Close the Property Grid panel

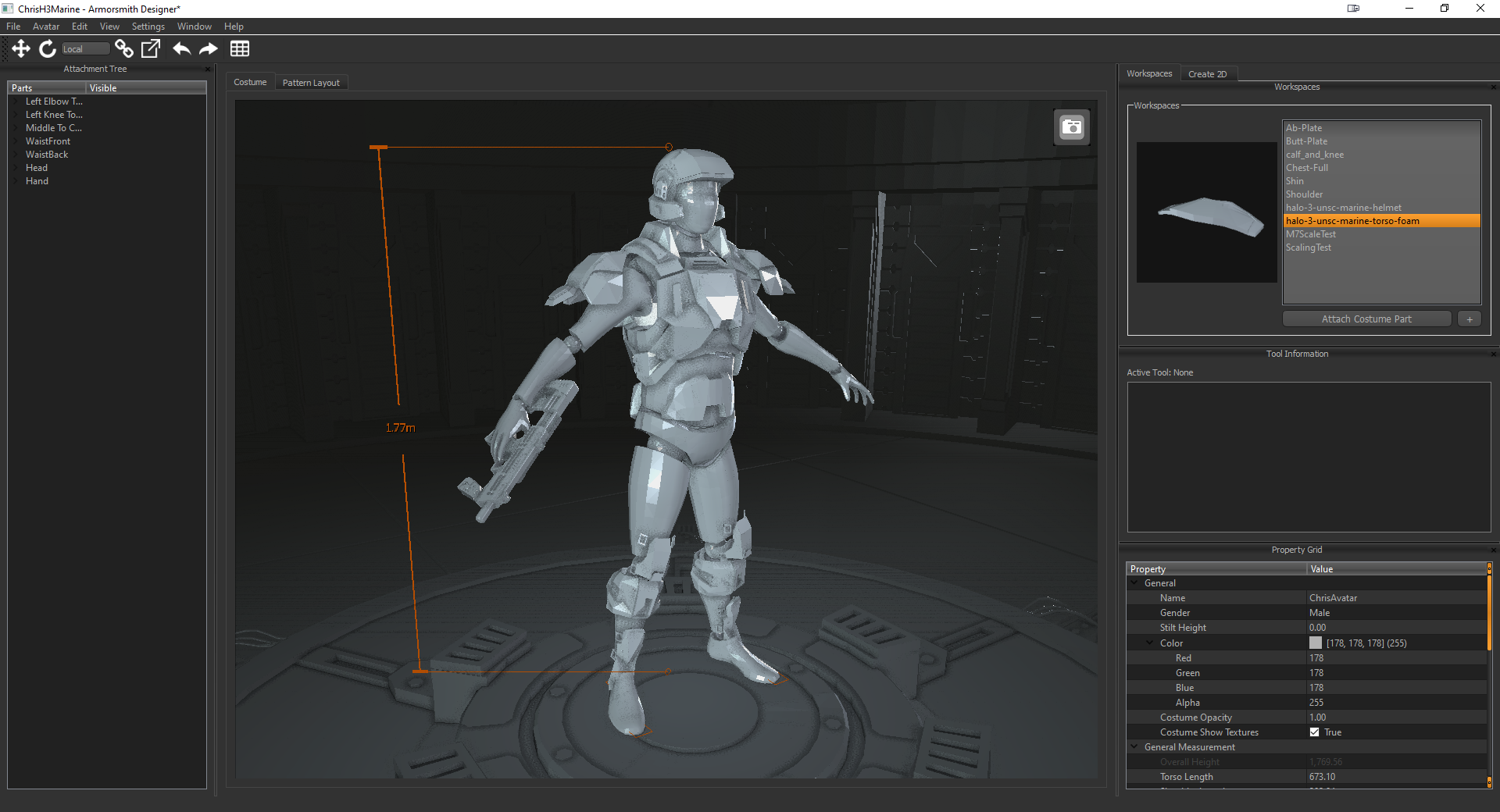(x=1494, y=550)
